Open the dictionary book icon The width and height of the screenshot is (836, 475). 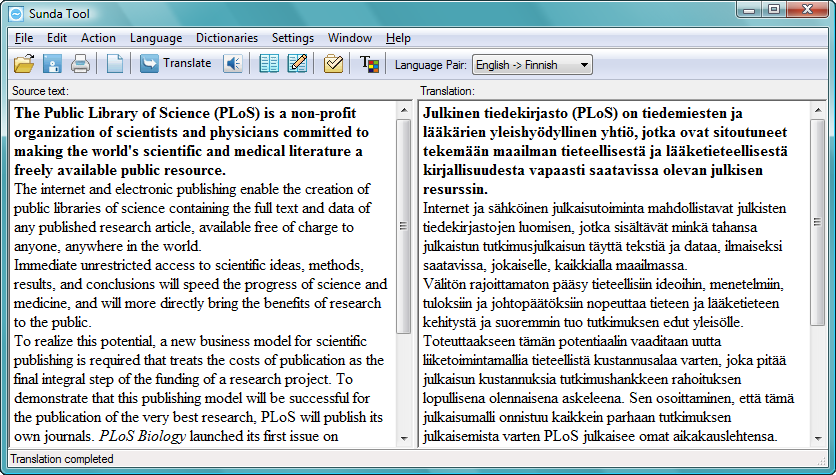(x=269, y=64)
